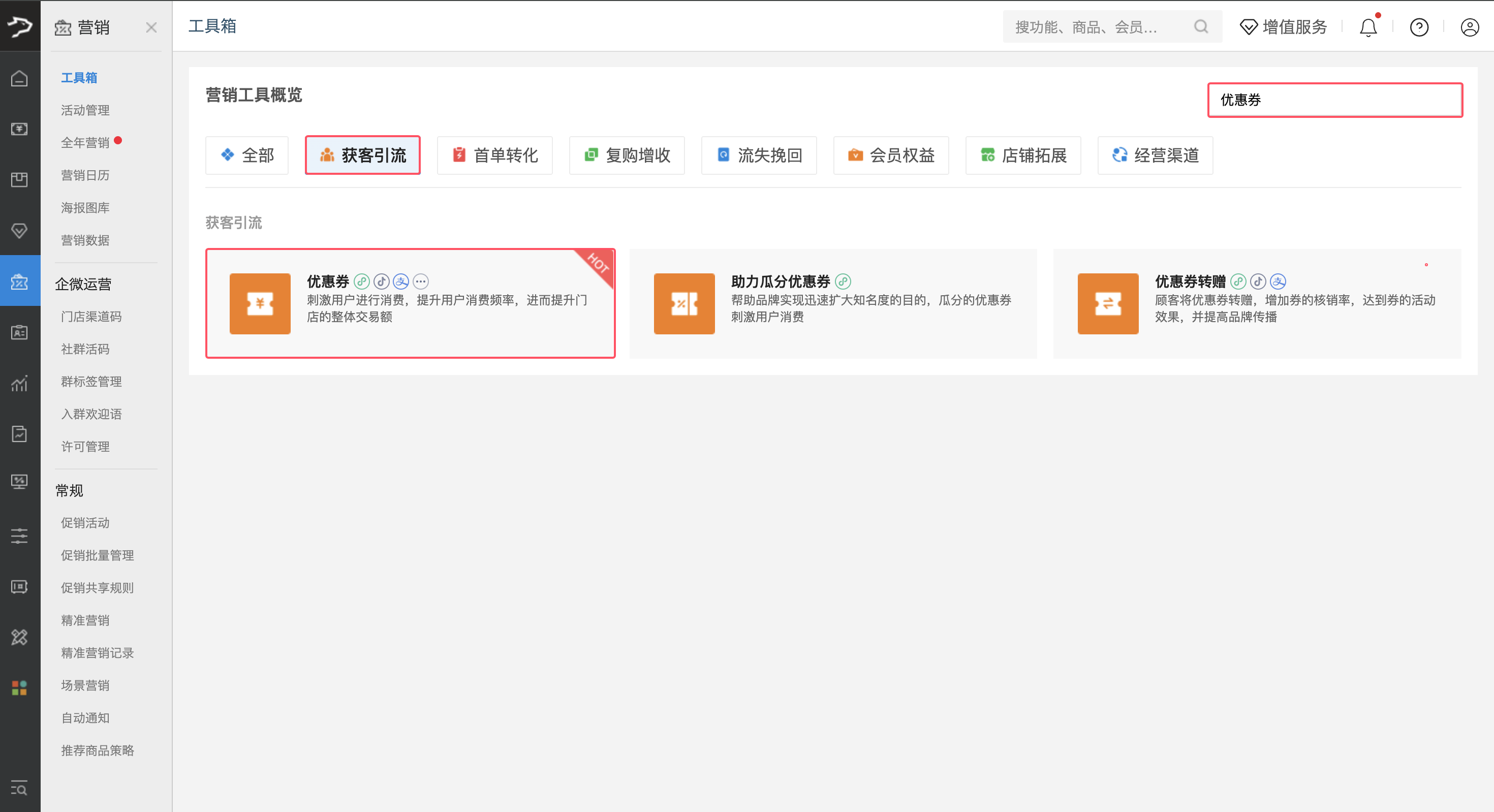Click the orange 优惠券转赠 thumbnail

click(1108, 304)
